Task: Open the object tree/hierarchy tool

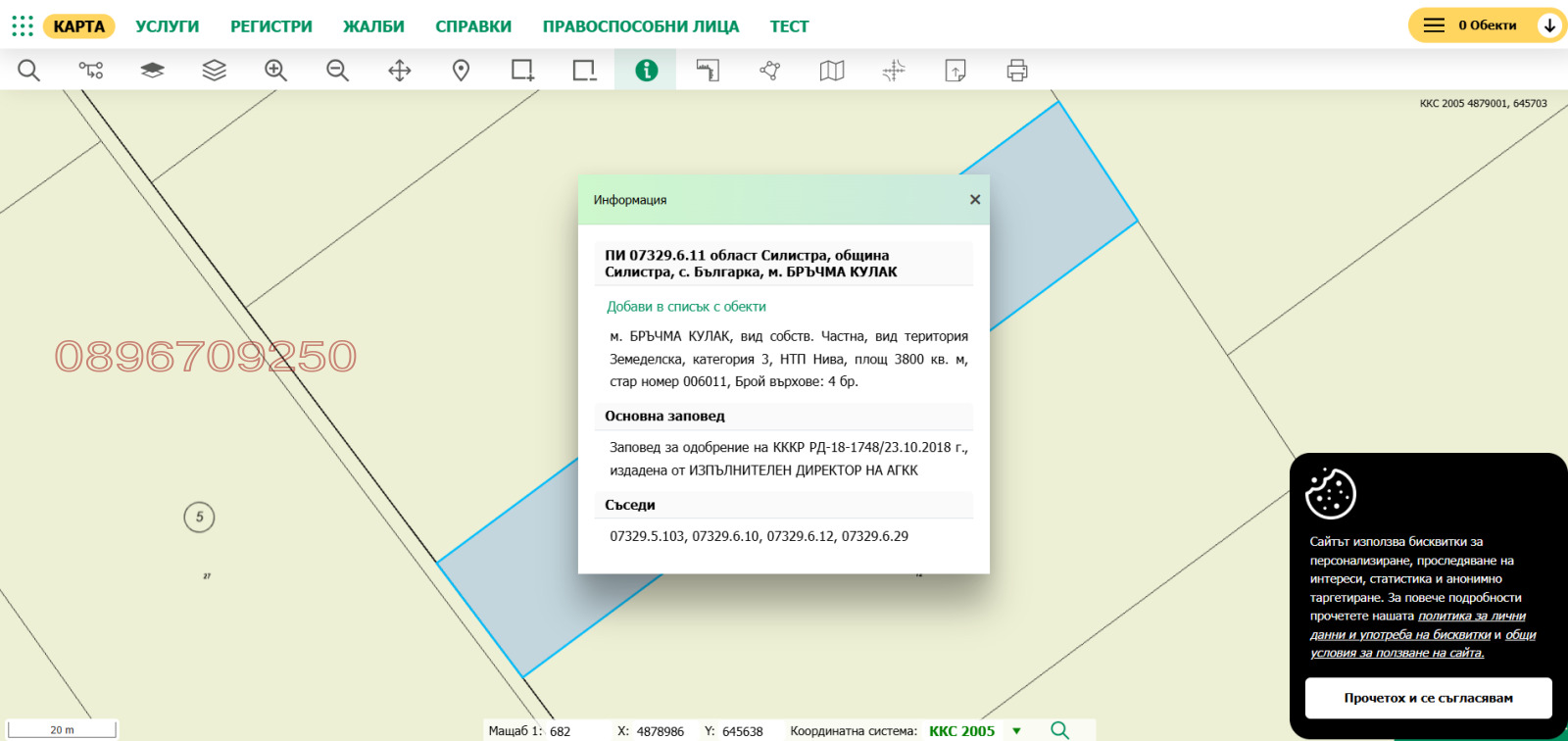Action: point(91,71)
